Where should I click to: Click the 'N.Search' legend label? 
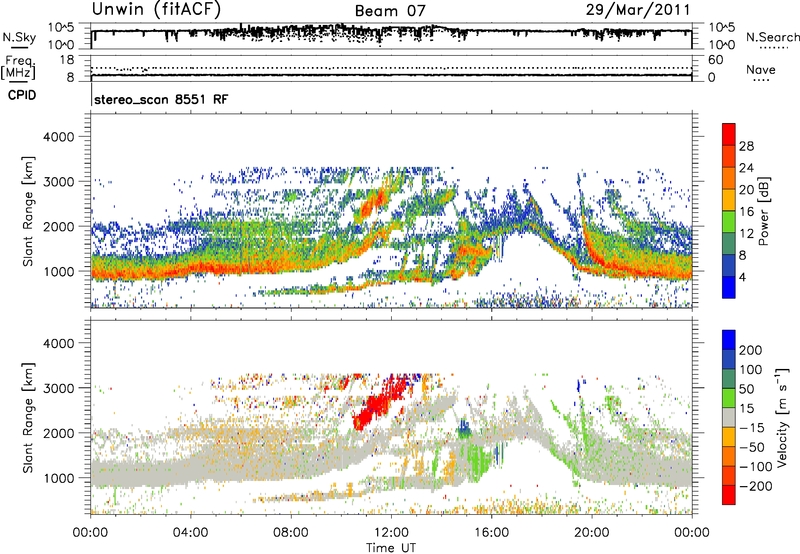point(772,37)
